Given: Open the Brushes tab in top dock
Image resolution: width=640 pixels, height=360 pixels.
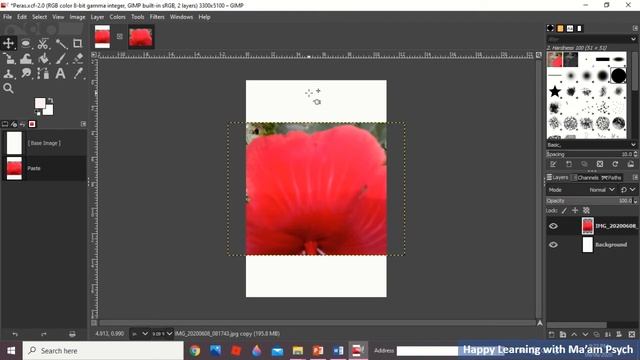Looking at the screenshot, I should (x=550, y=28).
